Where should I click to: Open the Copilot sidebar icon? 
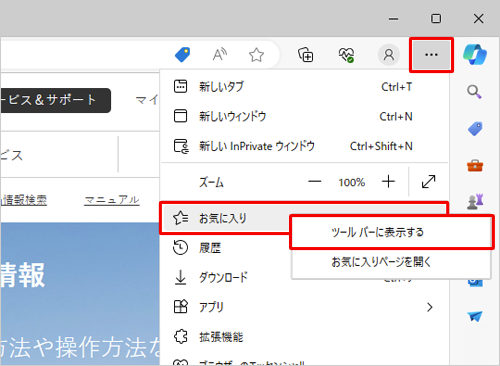(475, 55)
